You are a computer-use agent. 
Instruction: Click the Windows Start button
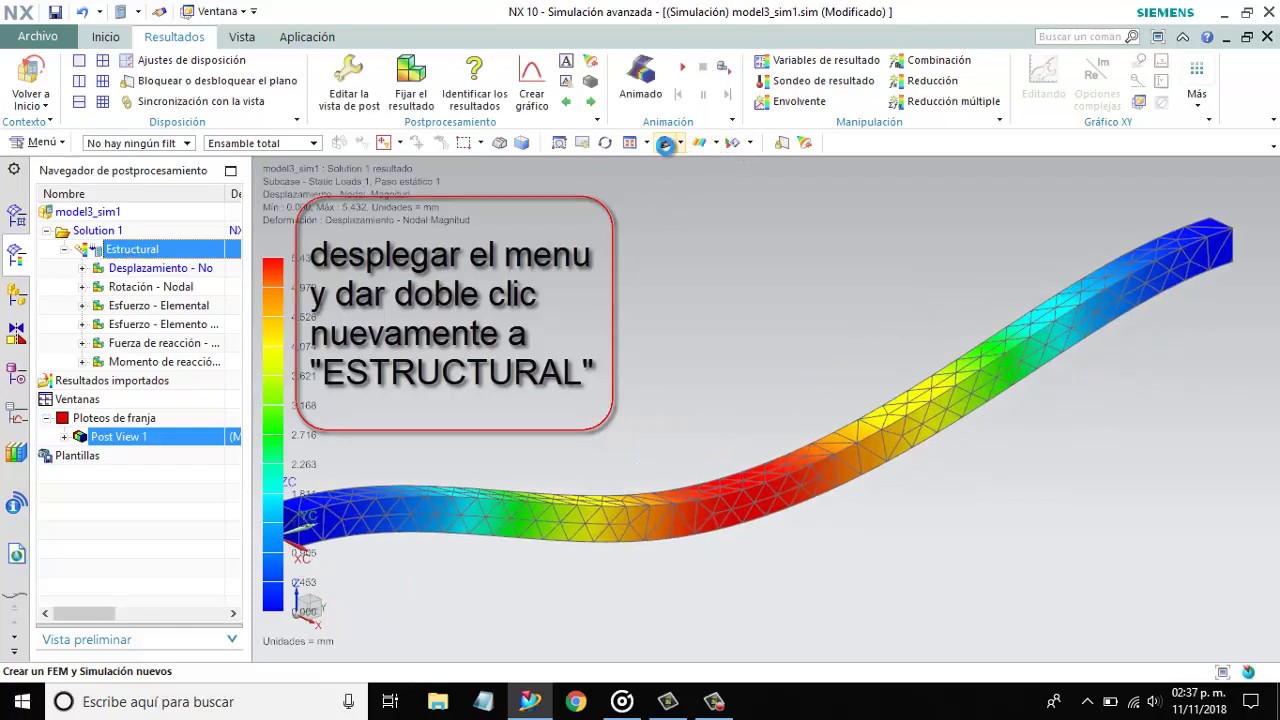pyautogui.click(x=22, y=702)
